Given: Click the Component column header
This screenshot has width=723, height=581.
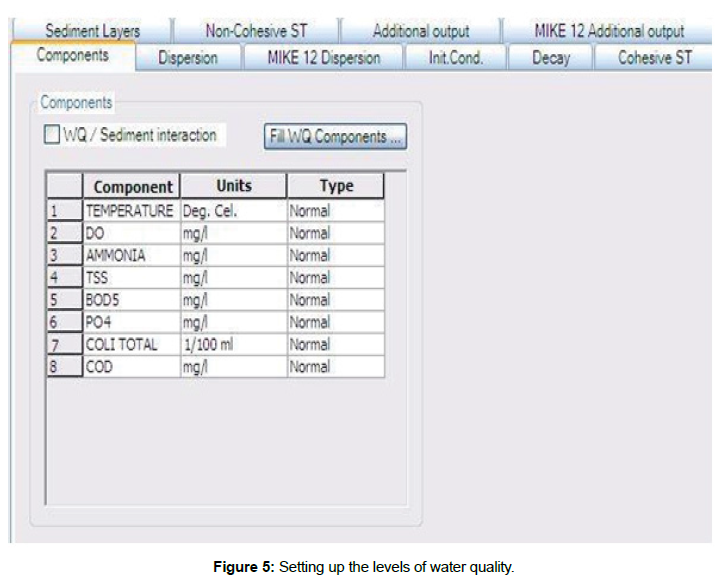Looking at the screenshot, I should 132,187.
